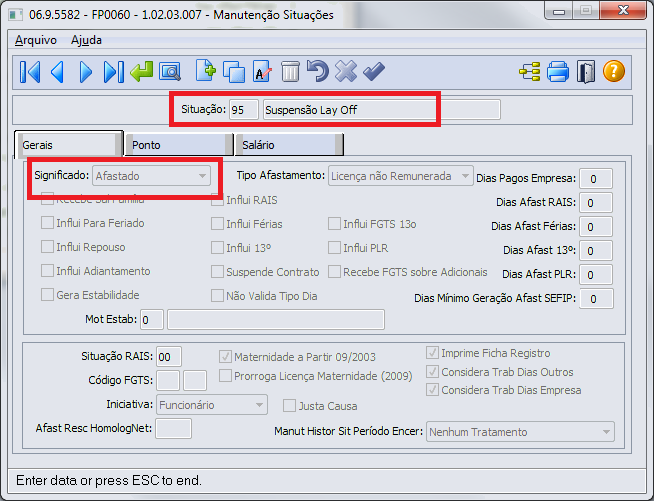This screenshot has height=501, width=654.
Task: Go to the previous record arrow
Action: [58, 72]
